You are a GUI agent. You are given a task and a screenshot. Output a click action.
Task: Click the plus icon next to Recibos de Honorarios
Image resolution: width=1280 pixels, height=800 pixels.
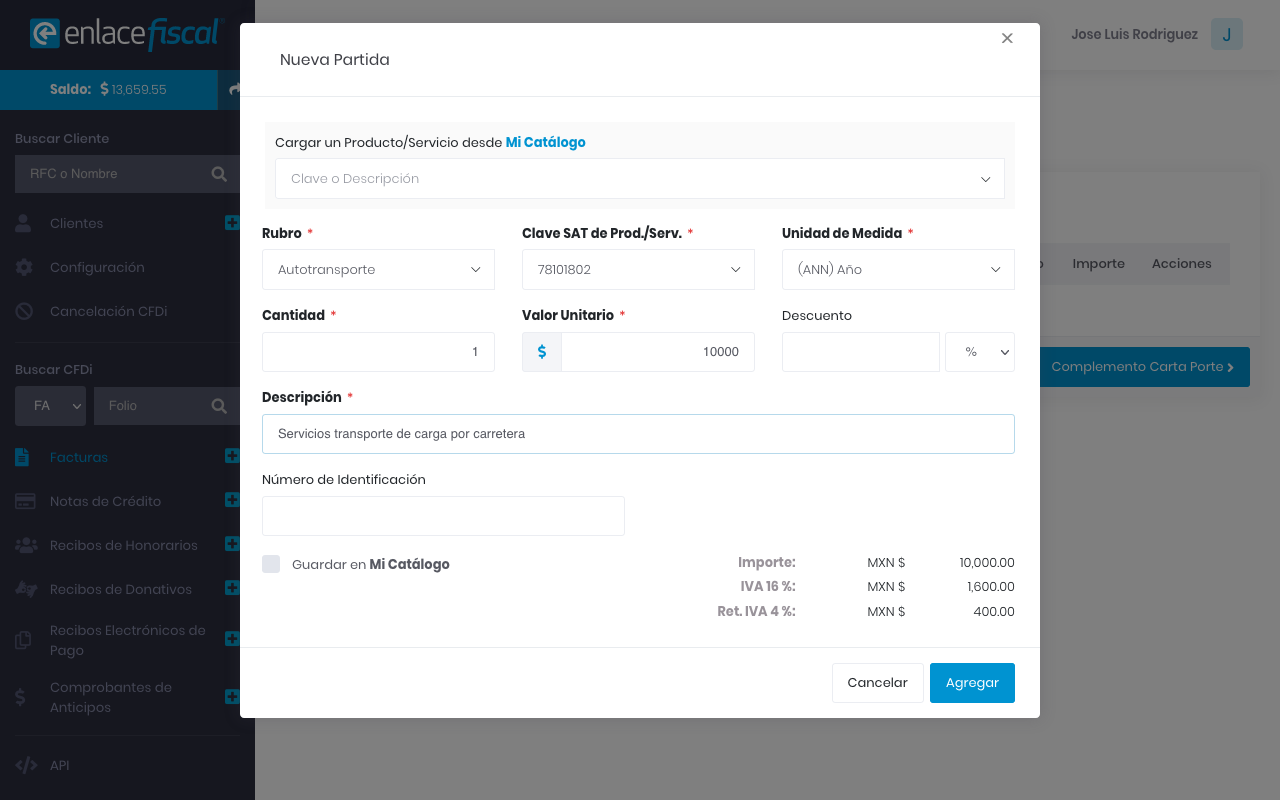232,545
